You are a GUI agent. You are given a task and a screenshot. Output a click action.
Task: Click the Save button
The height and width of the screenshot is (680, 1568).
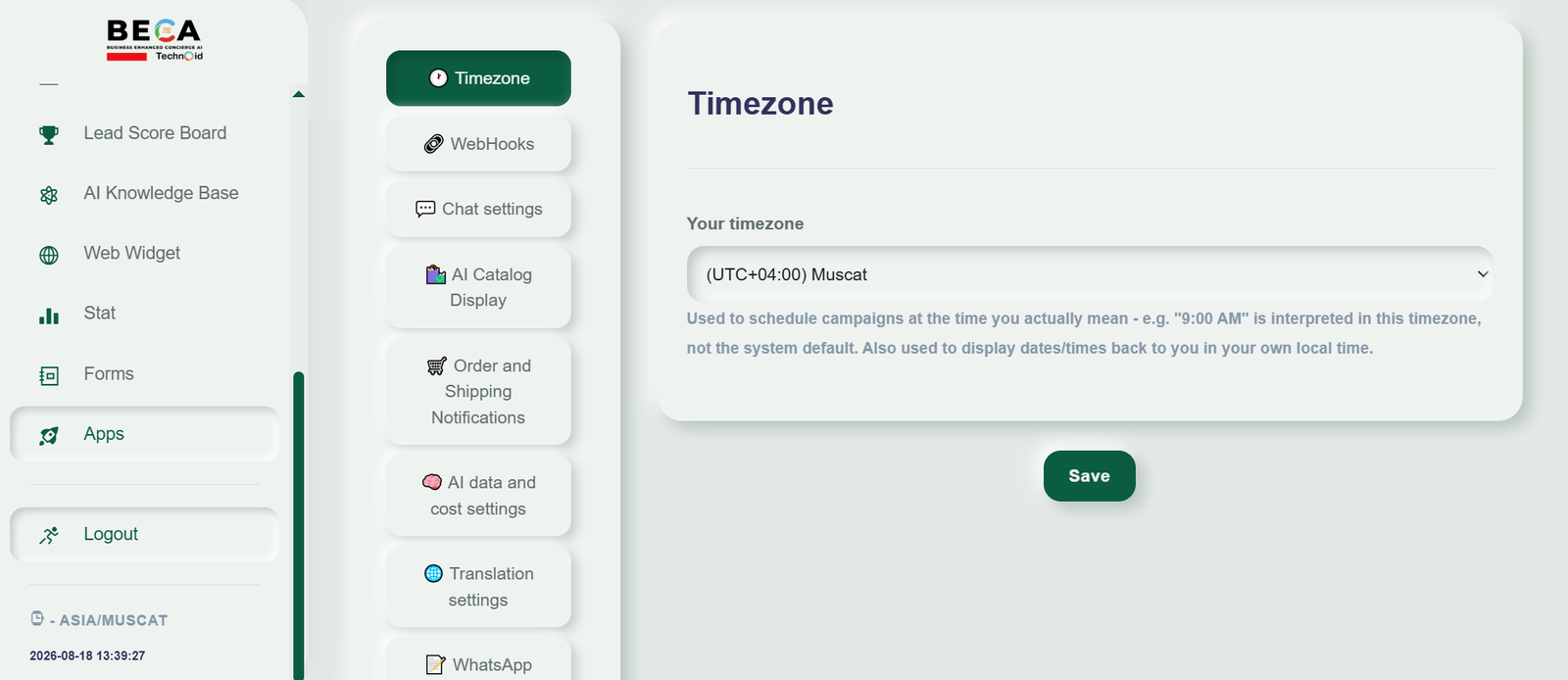point(1089,476)
